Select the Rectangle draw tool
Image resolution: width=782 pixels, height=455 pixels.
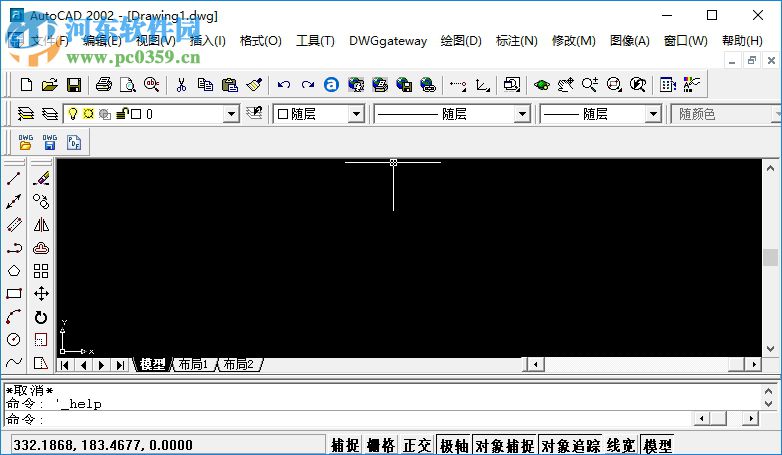(14, 294)
